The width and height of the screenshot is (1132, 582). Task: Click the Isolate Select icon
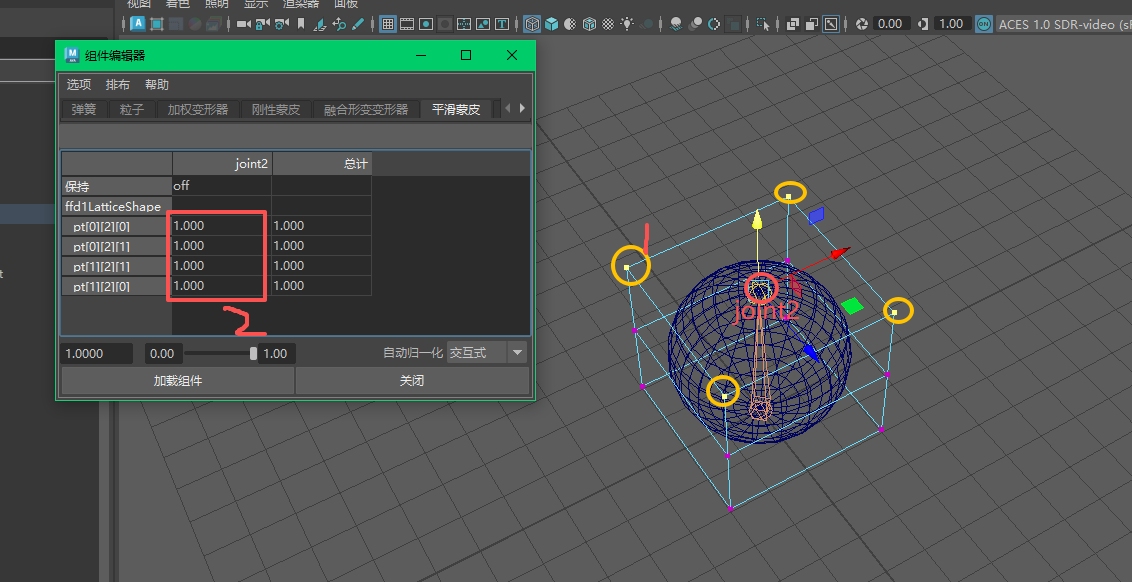pyautogui.click(x=763, y=24)
